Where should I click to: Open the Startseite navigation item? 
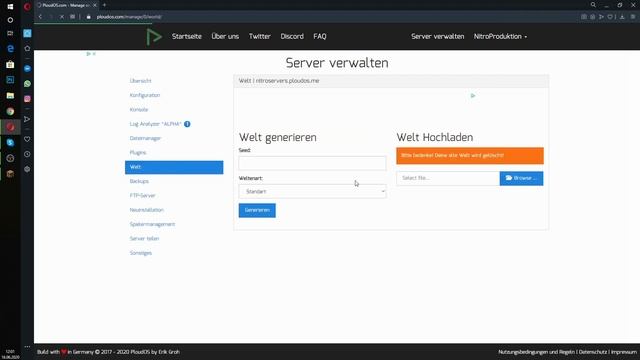tap(187, 36)
